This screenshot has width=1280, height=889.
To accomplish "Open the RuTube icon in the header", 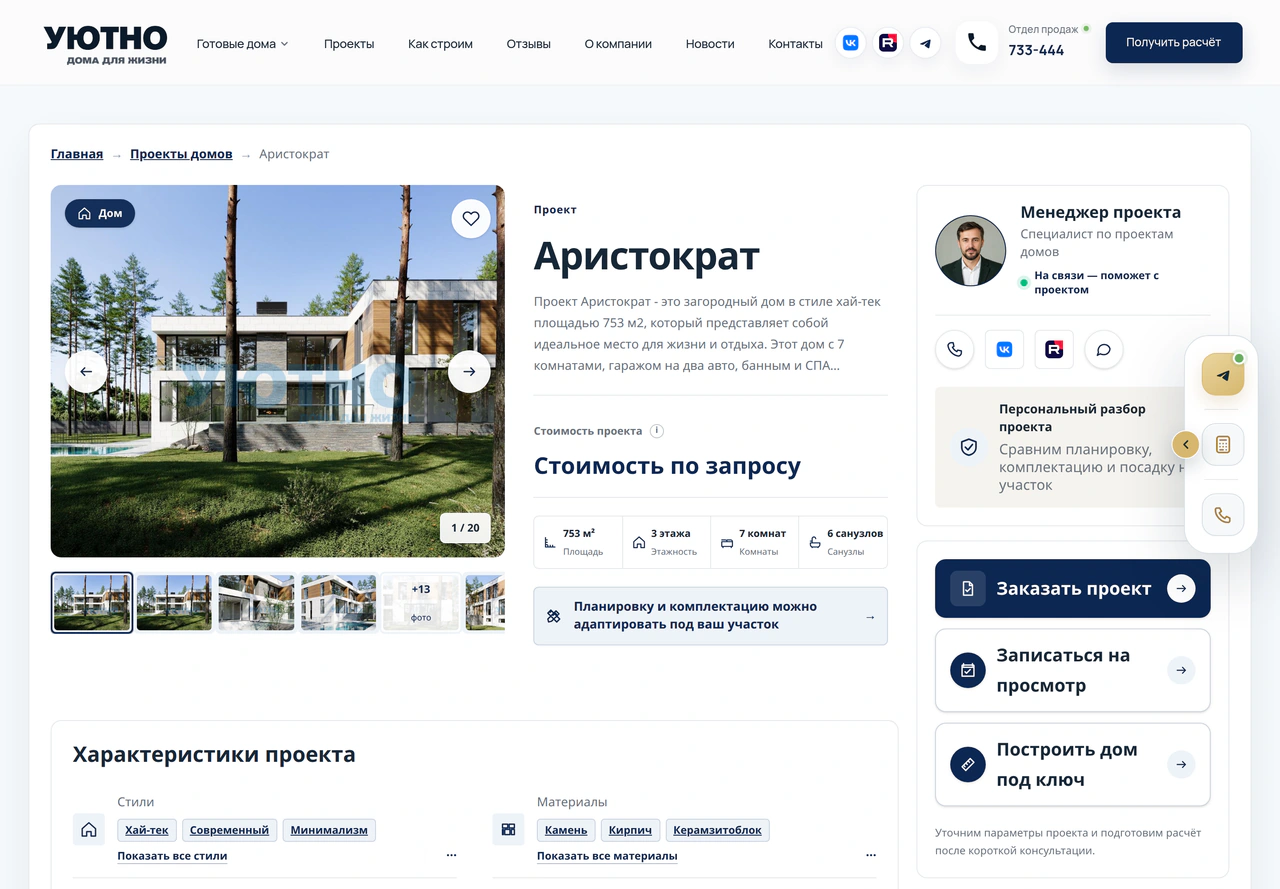I will coord(888,43).
